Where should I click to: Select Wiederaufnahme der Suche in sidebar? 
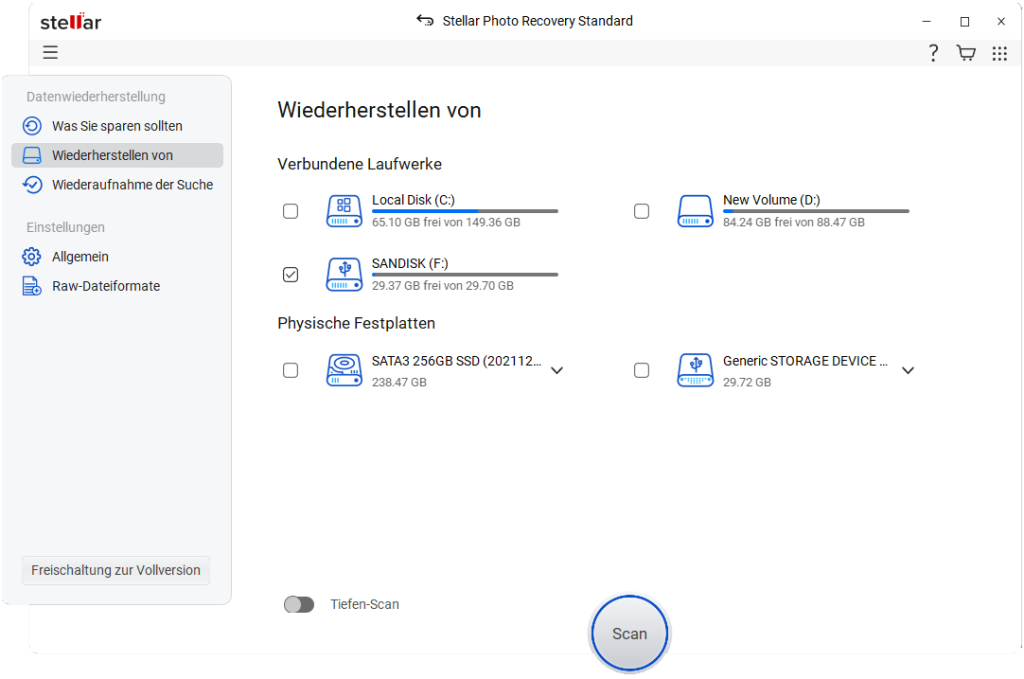click(x=132, y=184)
